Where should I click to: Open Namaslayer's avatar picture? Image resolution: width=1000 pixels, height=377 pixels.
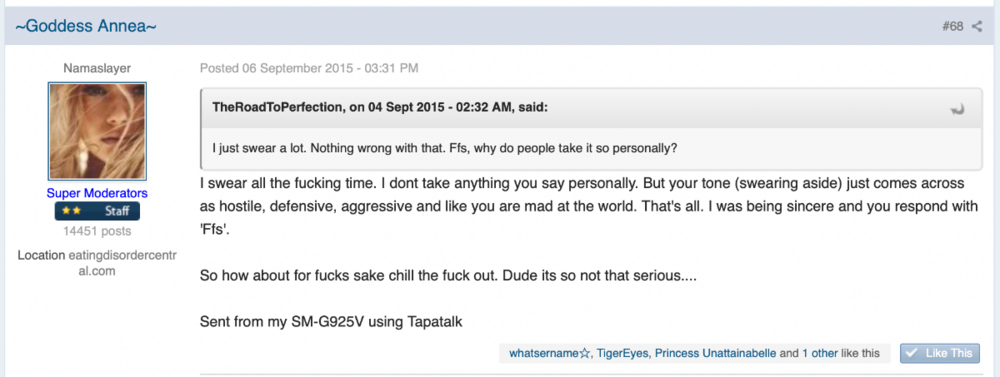pos(97,131)
